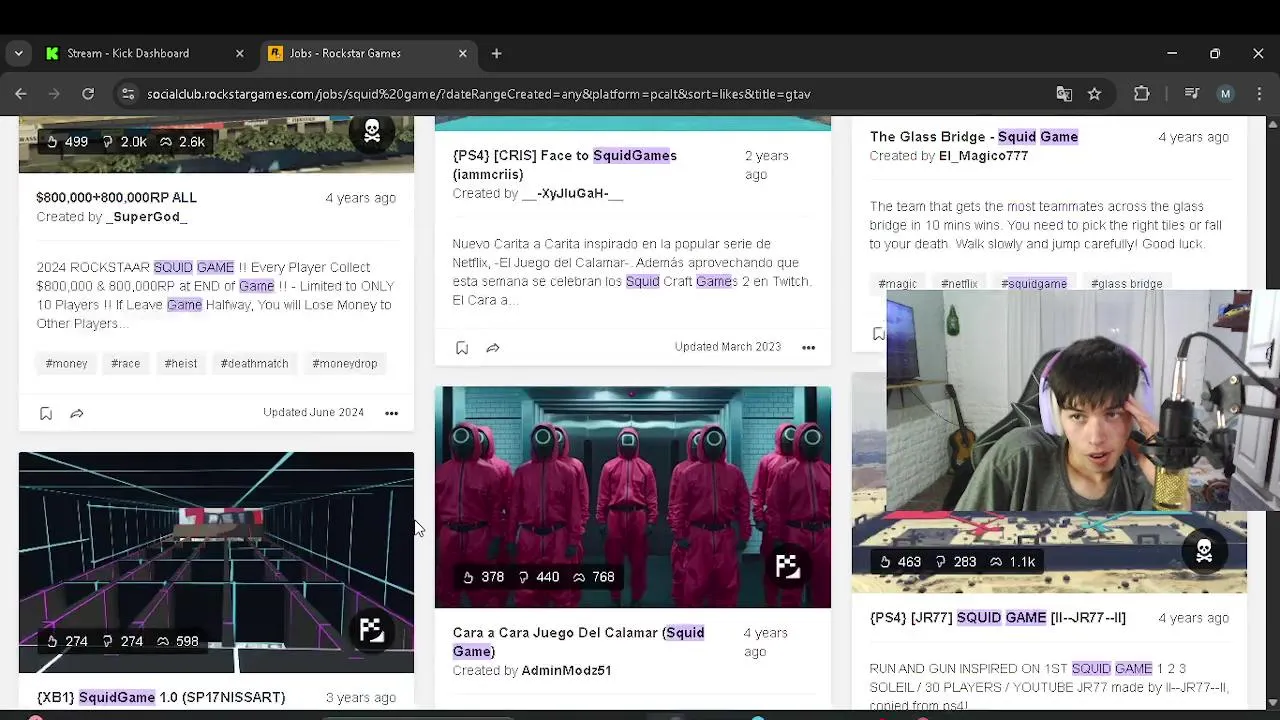The width and height of the screenshot is (1280, 720).
Task: Open the $800,000+800,000RP ALL job title
Action: 116,198
